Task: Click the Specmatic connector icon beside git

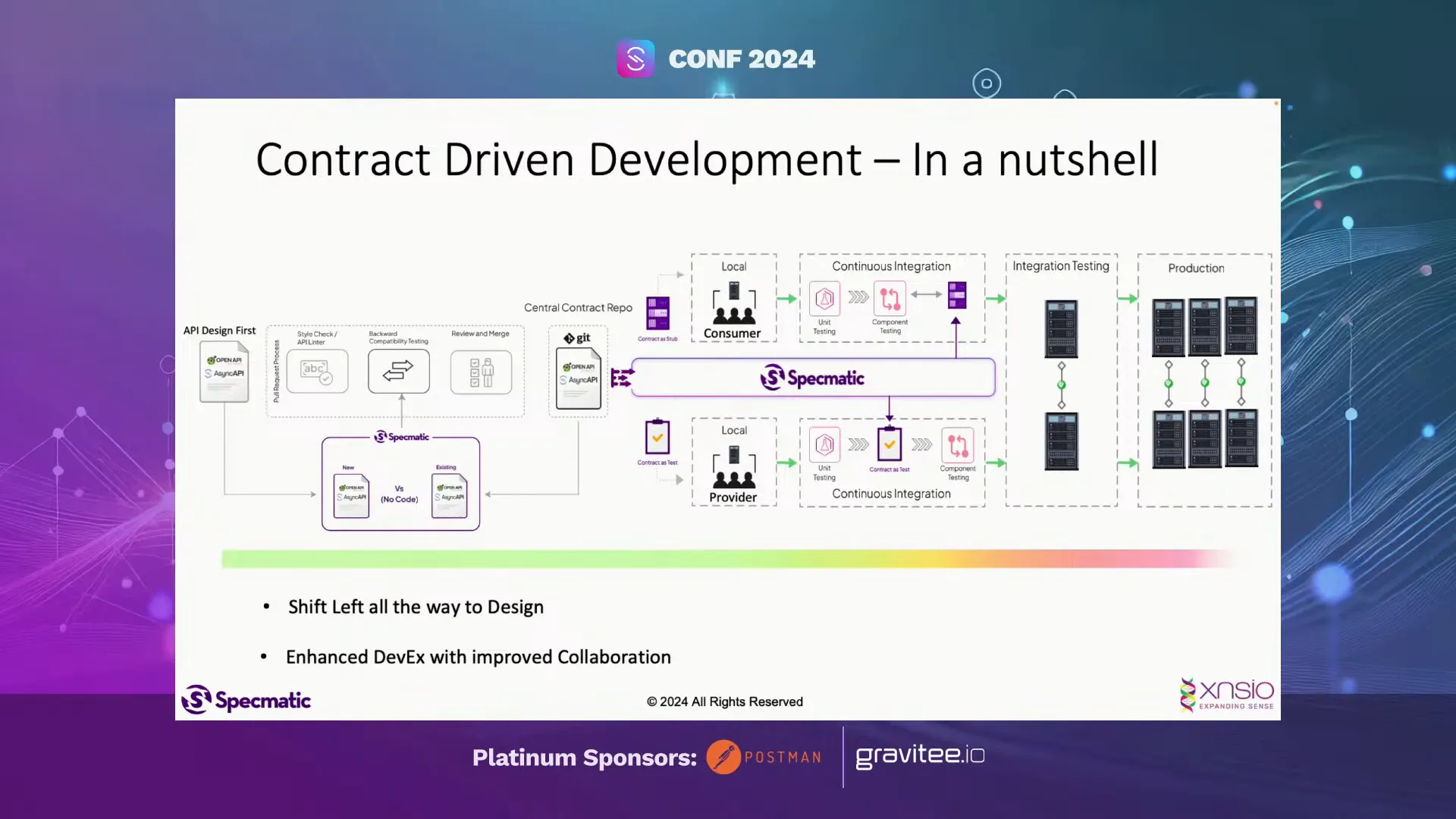Action: pos(622,377)
